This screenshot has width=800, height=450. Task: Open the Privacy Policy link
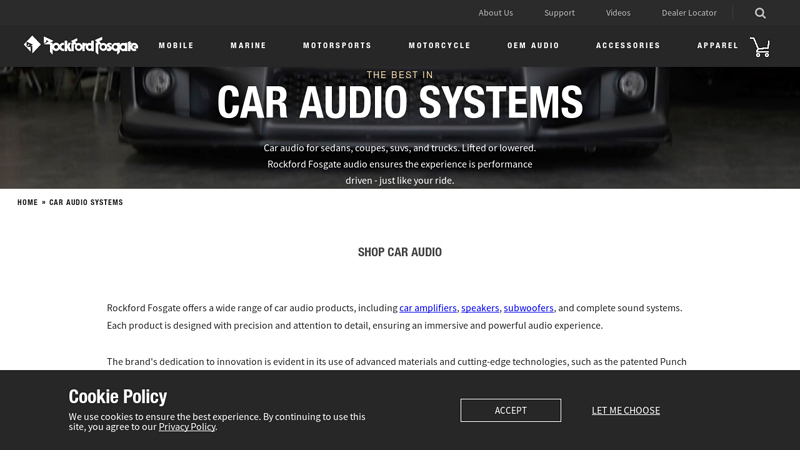(187, 427)
